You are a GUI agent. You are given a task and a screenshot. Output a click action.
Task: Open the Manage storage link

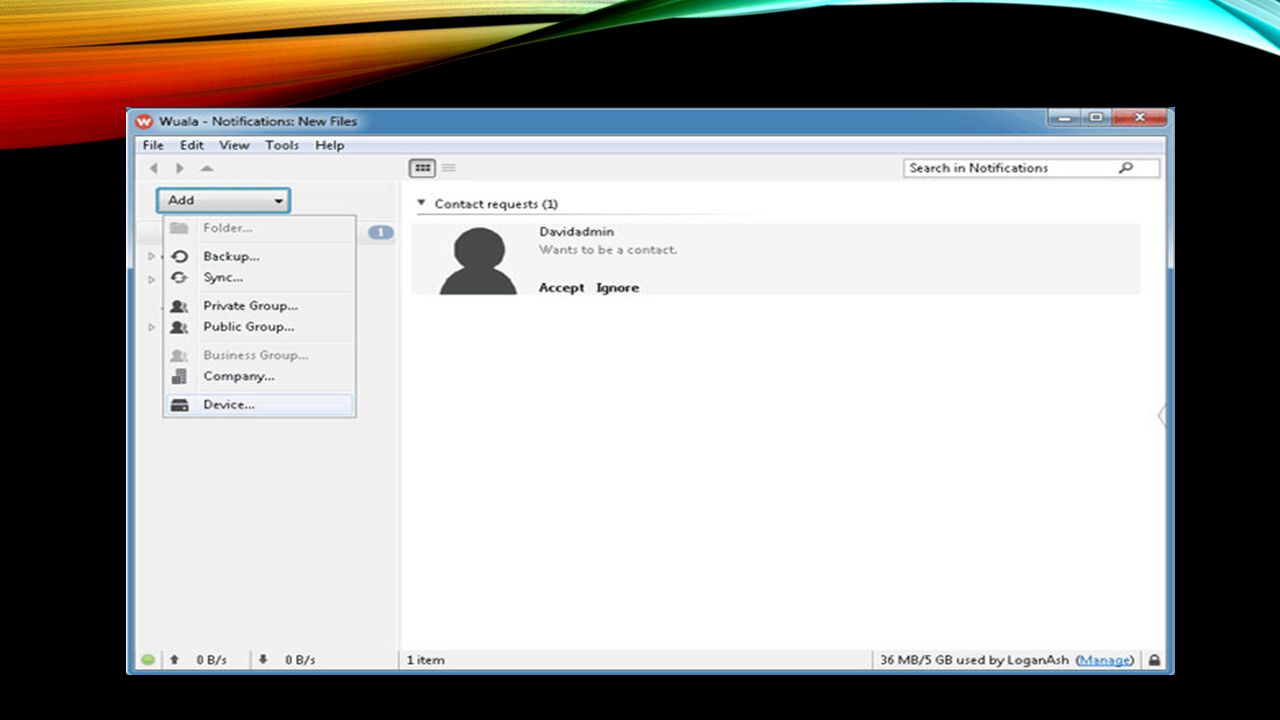coord(1105,660)
